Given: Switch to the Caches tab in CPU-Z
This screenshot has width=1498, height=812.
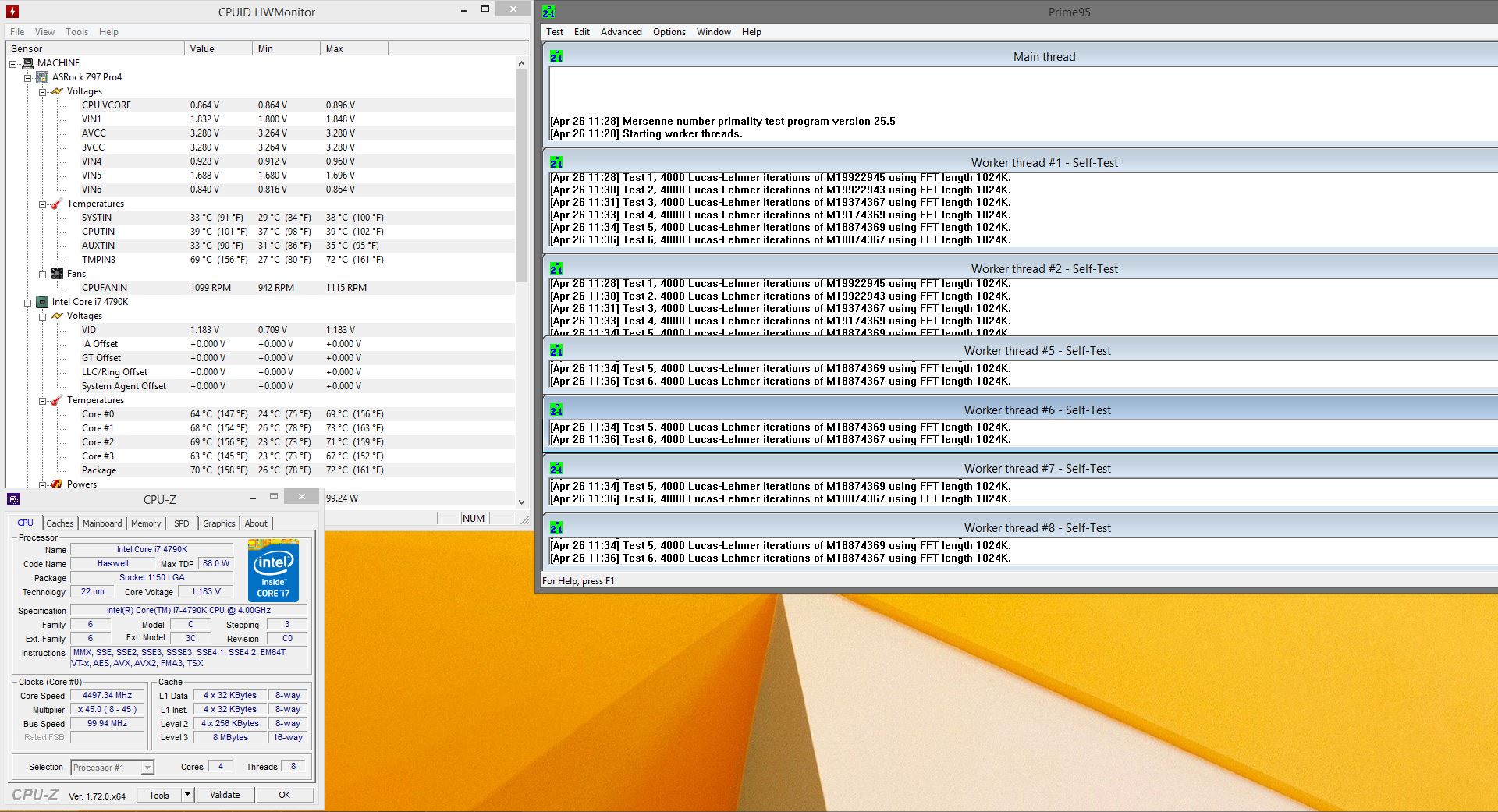Looking at the screenshot, I should pos(60,523).
